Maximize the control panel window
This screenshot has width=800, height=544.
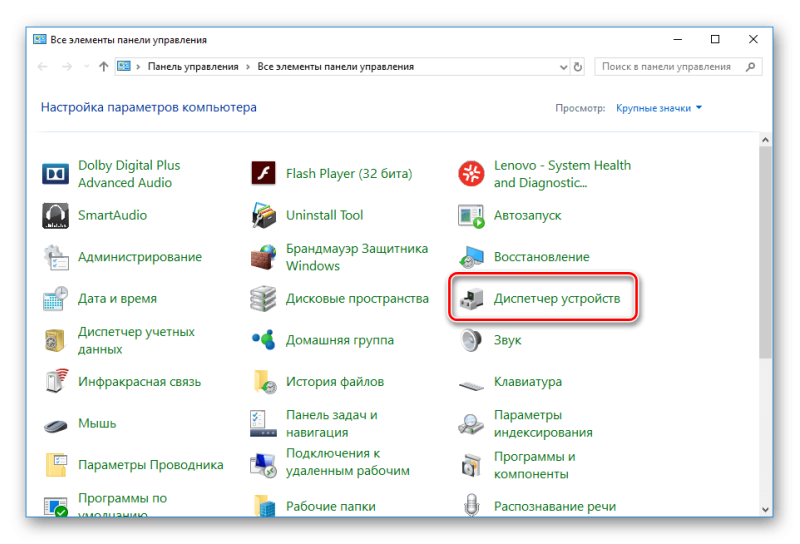click(715, 39)
